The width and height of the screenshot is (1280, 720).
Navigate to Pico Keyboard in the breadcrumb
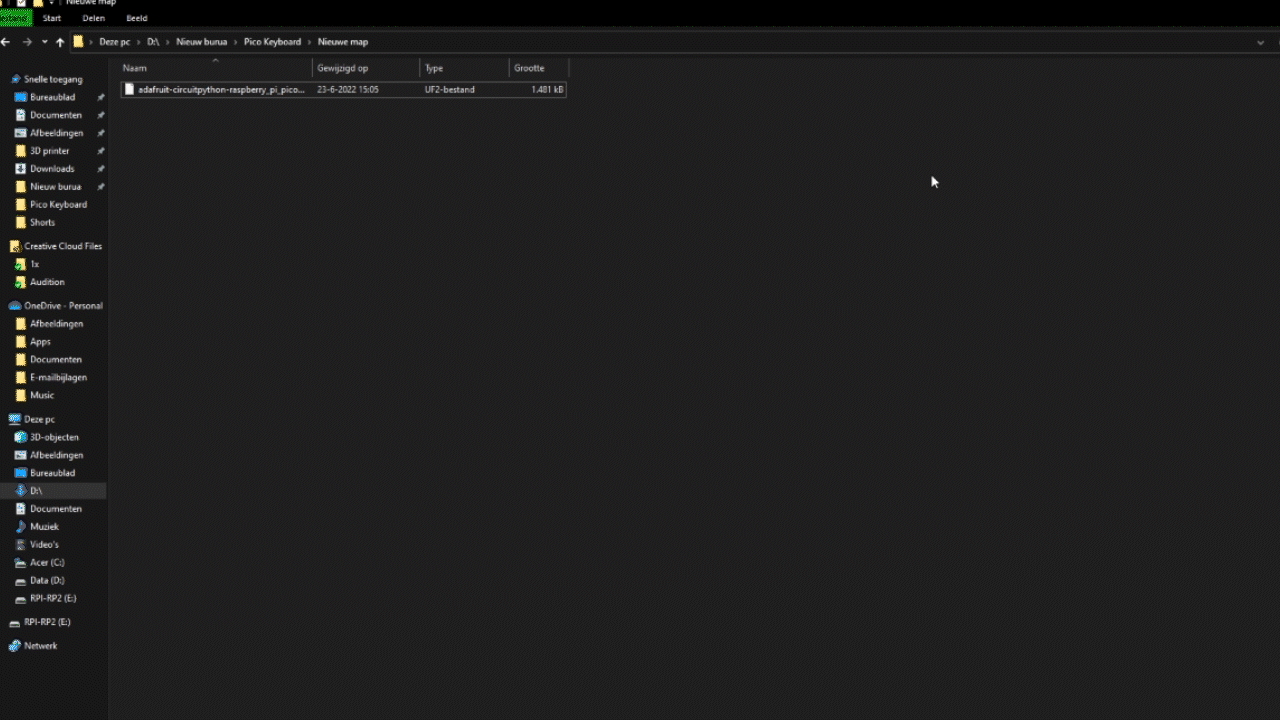273,42
